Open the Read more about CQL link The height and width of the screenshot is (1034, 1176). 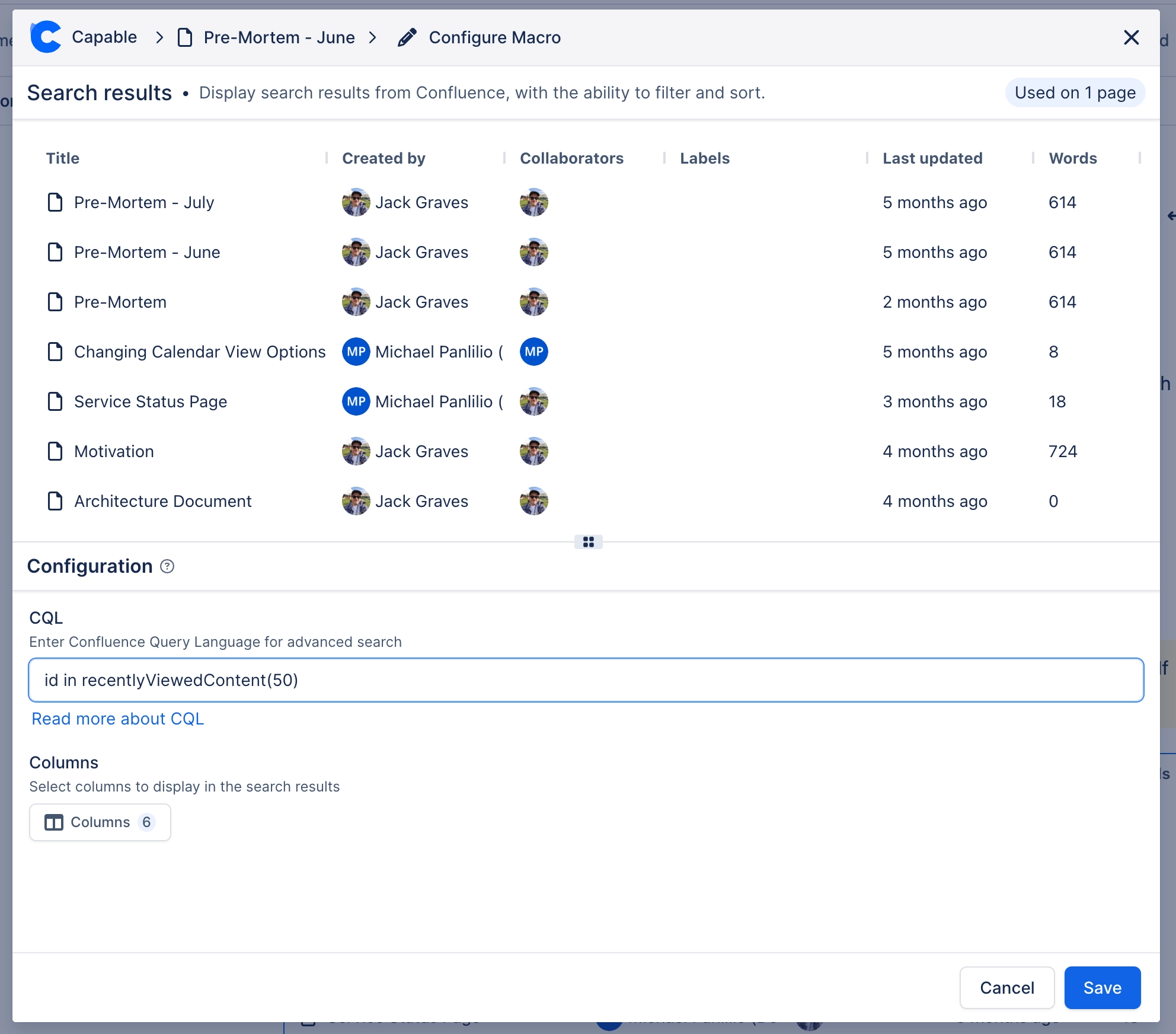coord(117,719)
